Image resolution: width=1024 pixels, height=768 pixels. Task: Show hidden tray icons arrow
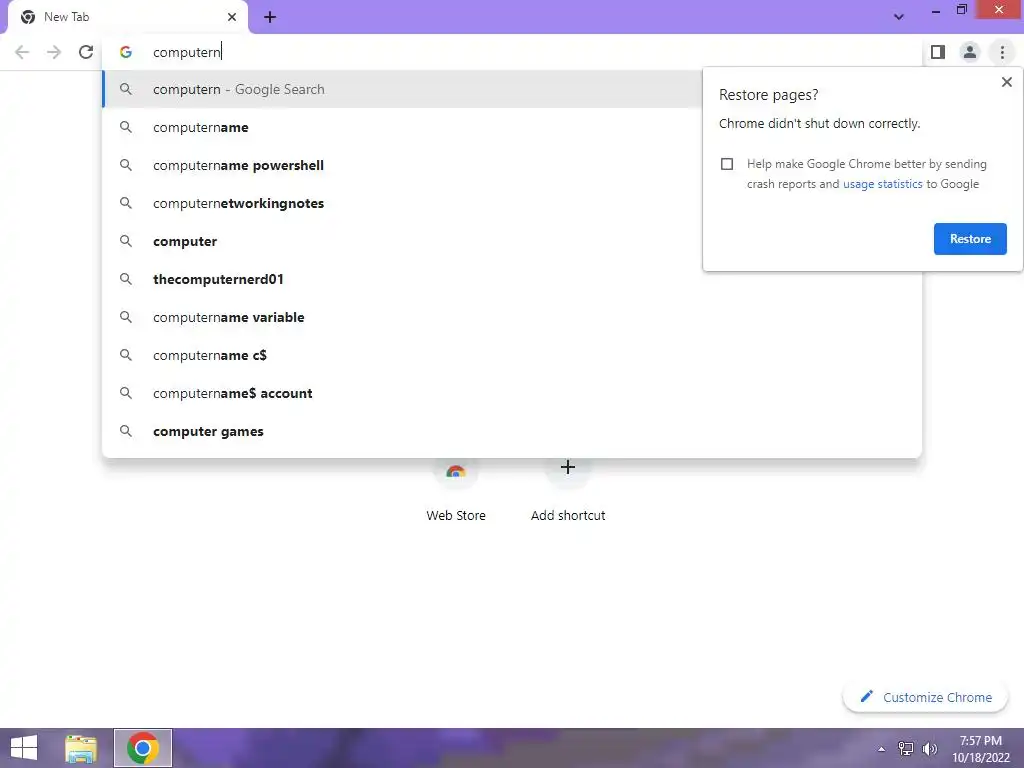coord(882,749)
